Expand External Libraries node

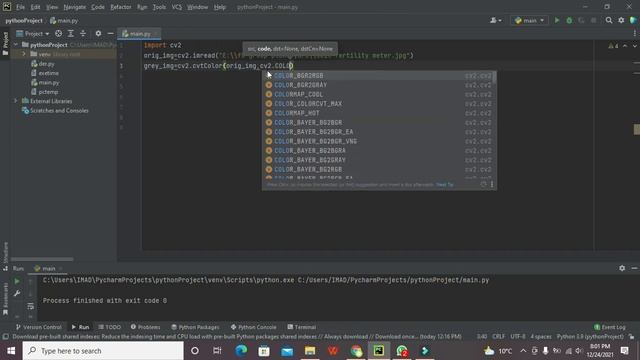(x=16, y=101)
